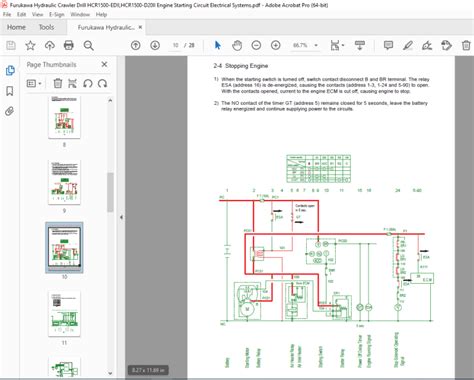Add a comment with the speech bubble icon
The image size is (474, 380).
[388, 45]
